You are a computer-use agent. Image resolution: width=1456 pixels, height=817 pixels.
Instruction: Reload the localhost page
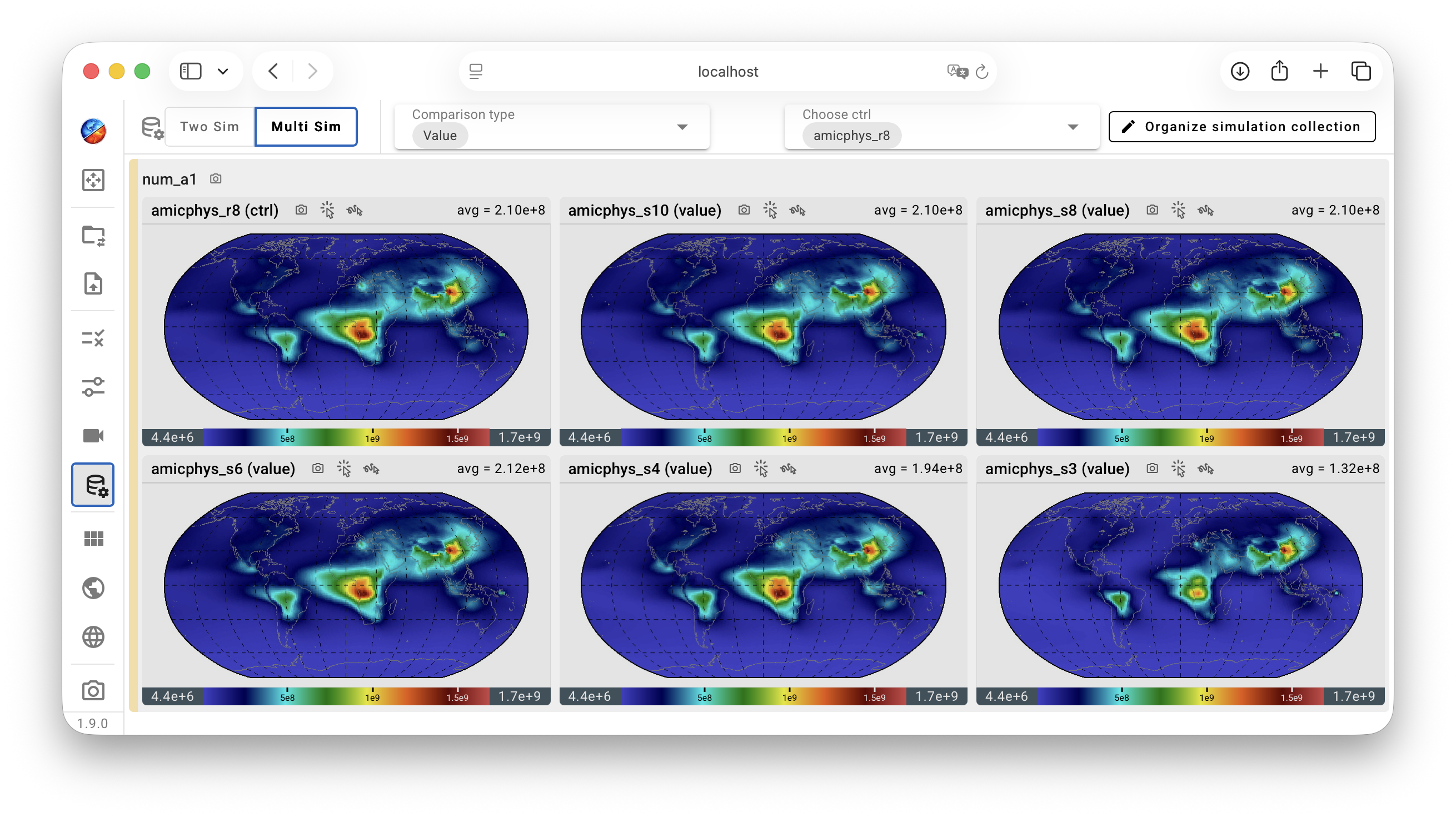982,72
